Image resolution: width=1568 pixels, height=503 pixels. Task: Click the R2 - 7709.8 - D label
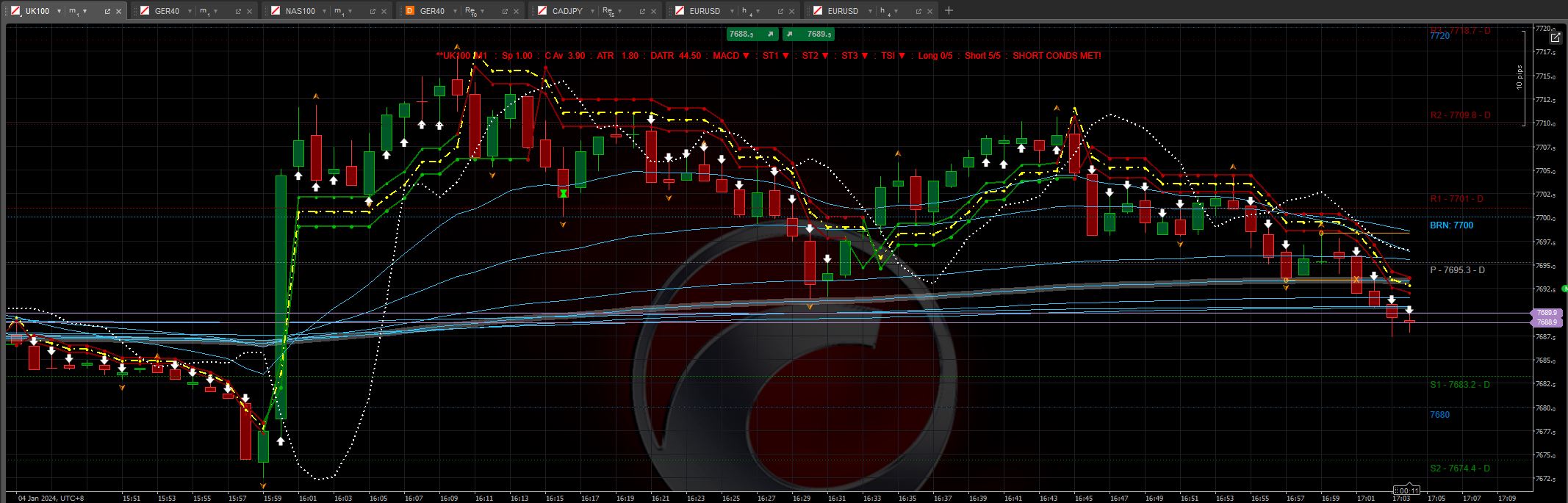coord(1460,115)
